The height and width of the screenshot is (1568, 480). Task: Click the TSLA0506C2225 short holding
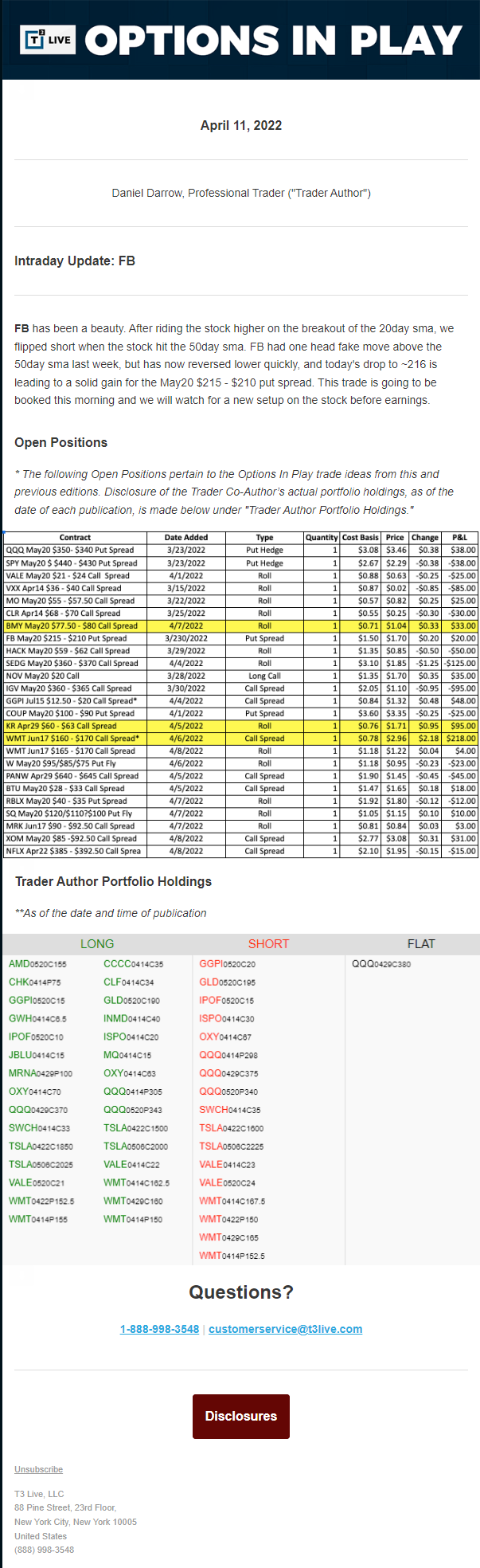[x=231, y=1147]
